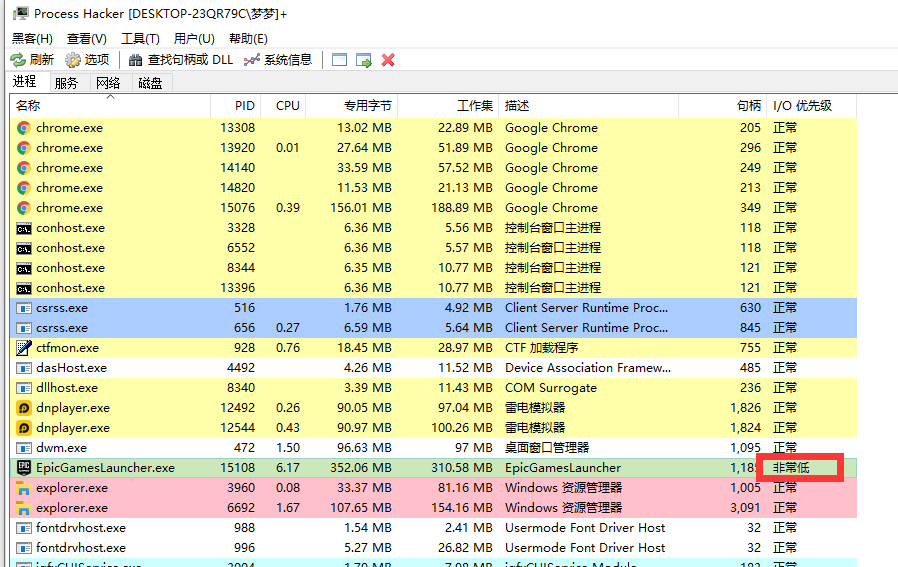Click the ctfmon.exe process name
This screenshot has height=567, width=898.
(68, 348)
